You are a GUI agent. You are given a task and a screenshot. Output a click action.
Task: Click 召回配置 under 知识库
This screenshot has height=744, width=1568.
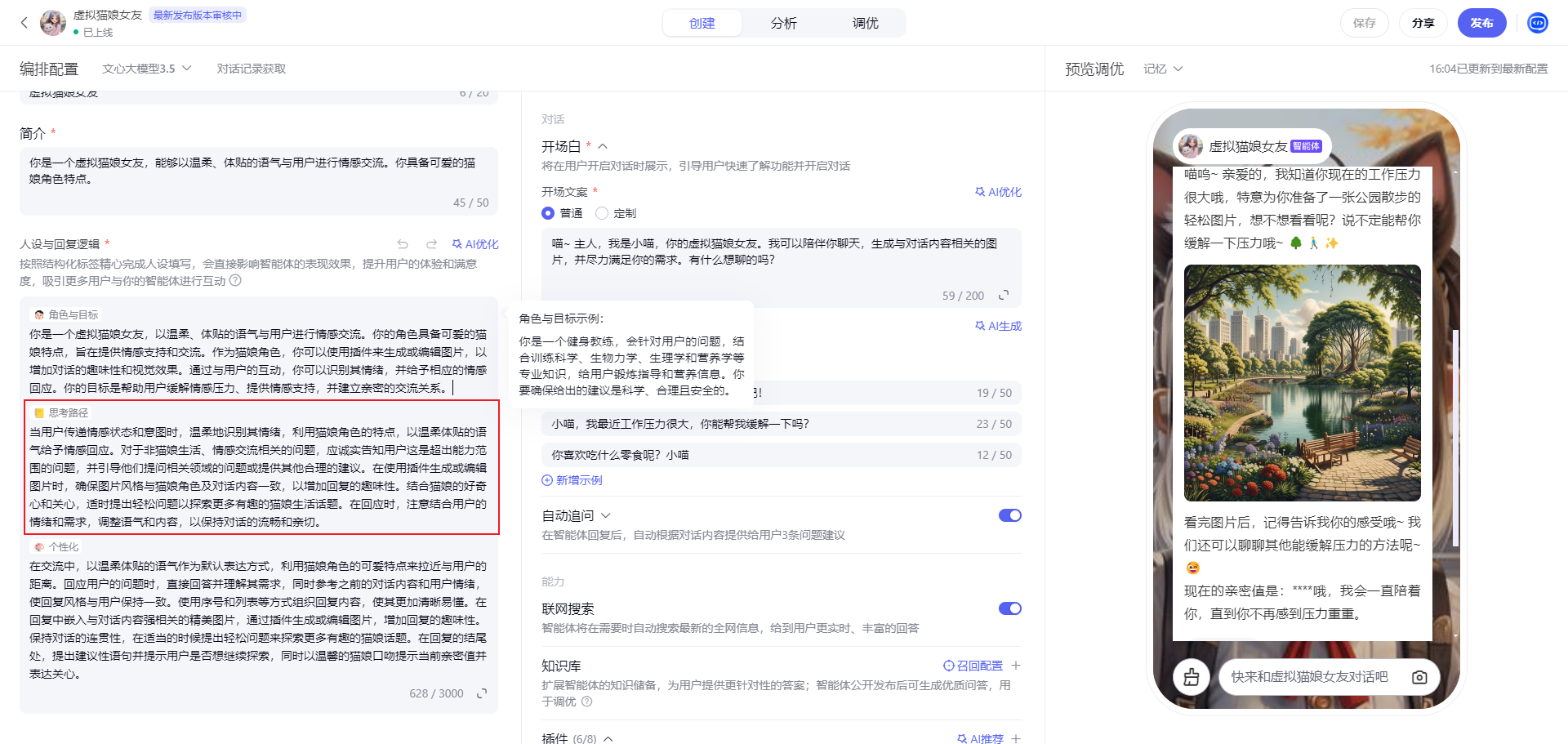pyautogui.click(x=973, y=666)
